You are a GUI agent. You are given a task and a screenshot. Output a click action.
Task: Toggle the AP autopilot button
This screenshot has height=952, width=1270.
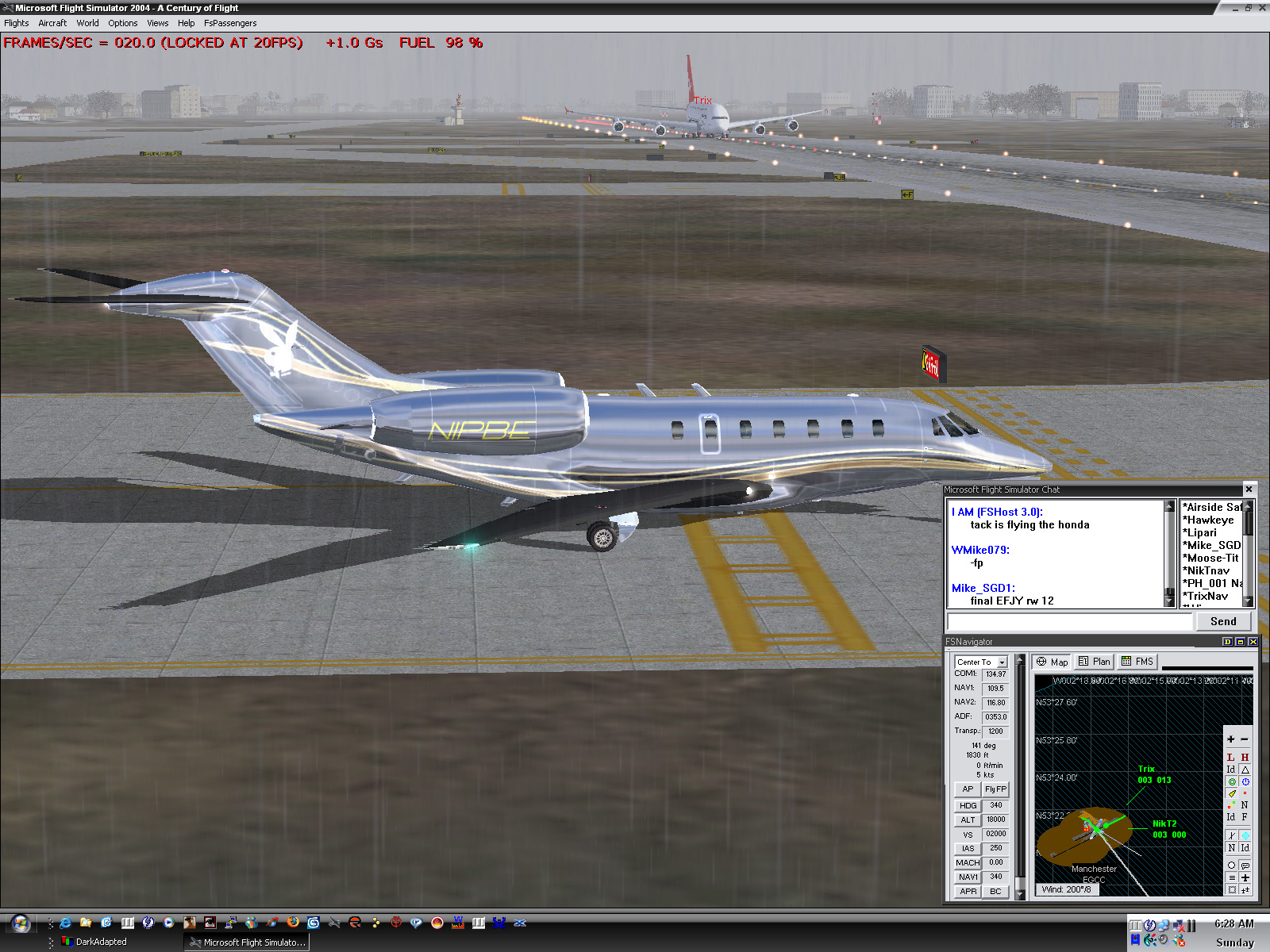pos(968,789)
